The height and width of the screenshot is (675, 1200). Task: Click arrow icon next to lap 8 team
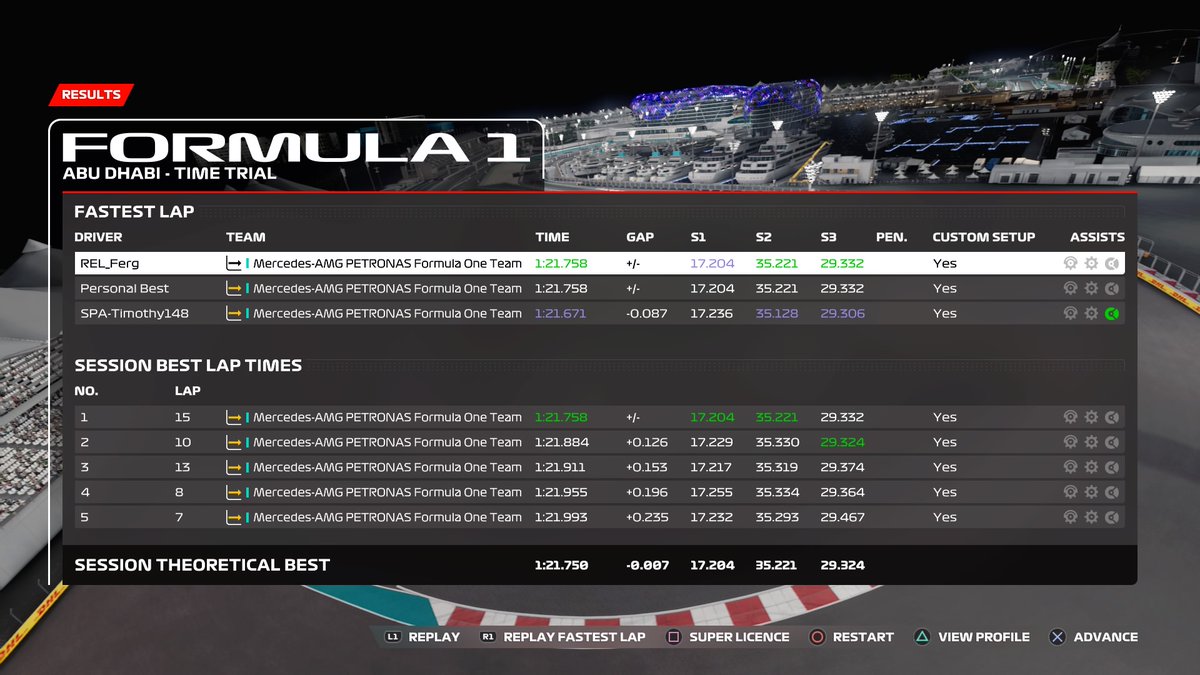(234, 493)
